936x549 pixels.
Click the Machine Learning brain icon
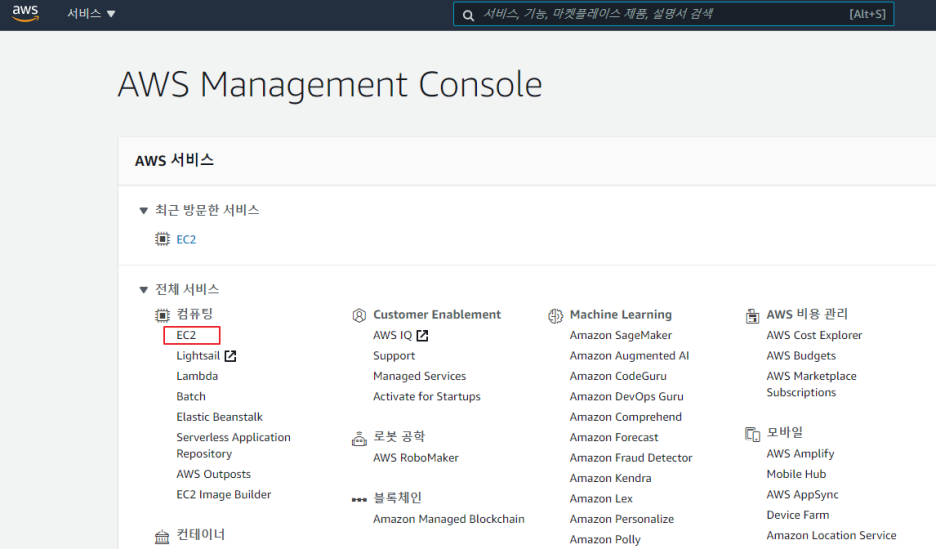[x=555, y=316]
